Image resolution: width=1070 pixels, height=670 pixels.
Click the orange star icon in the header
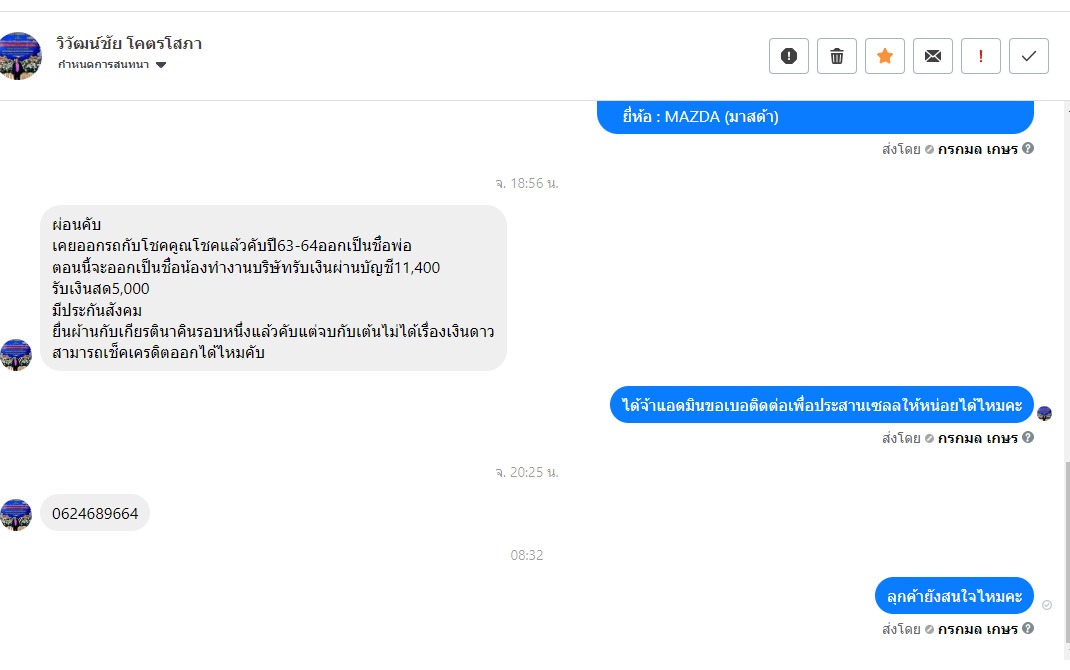(885, 56)
